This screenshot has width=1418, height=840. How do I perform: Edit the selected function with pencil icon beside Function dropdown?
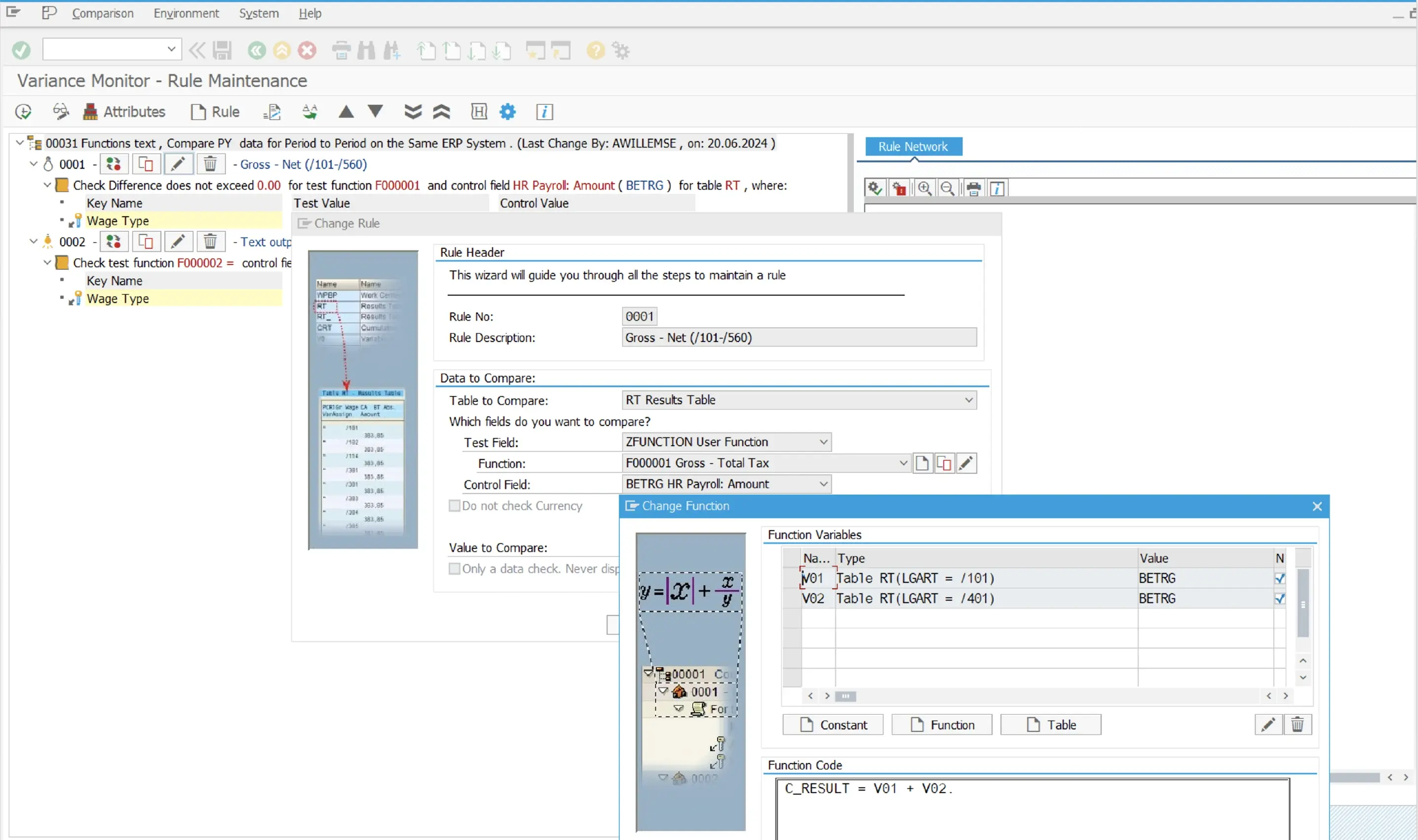967,463
